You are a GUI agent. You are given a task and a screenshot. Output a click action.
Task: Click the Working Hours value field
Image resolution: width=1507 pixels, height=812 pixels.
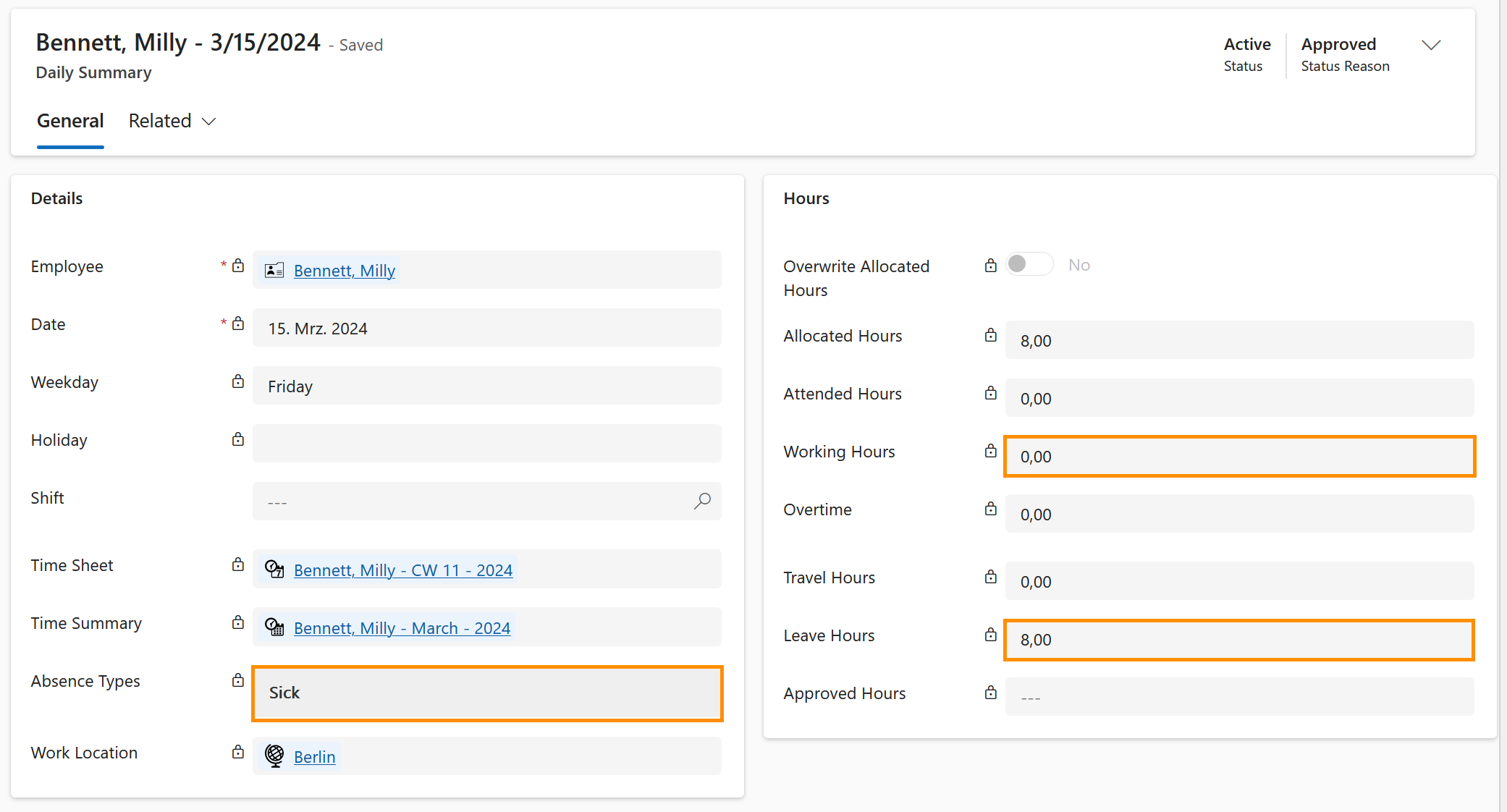coord(1239,457)
